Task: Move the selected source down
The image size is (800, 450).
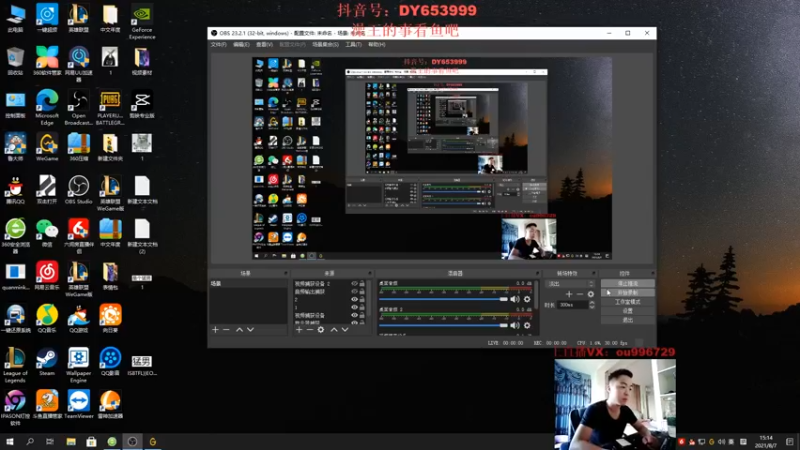Action: [345, 330]
